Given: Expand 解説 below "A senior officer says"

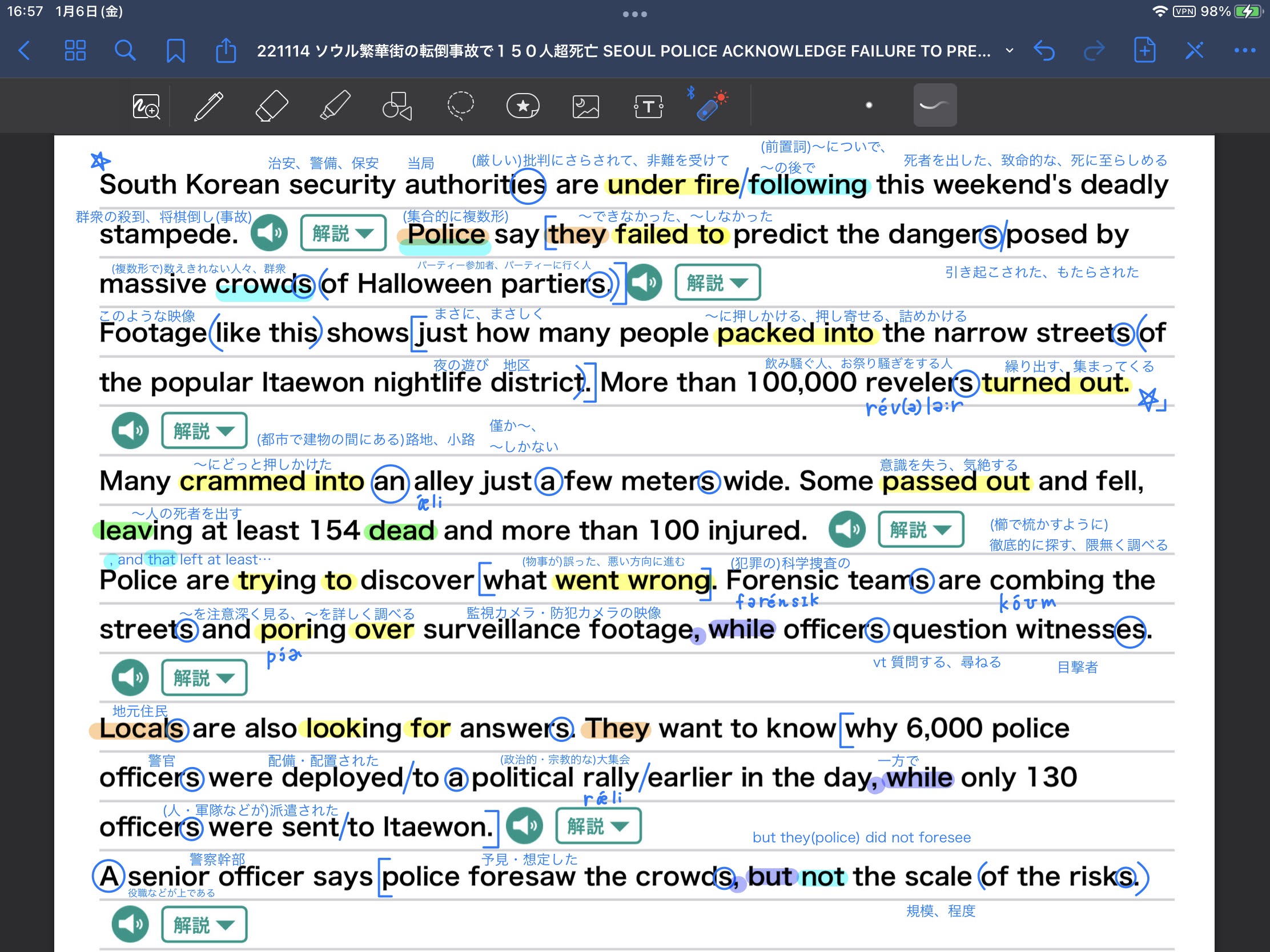Looking at the screenshot, I should coord(204,924).
